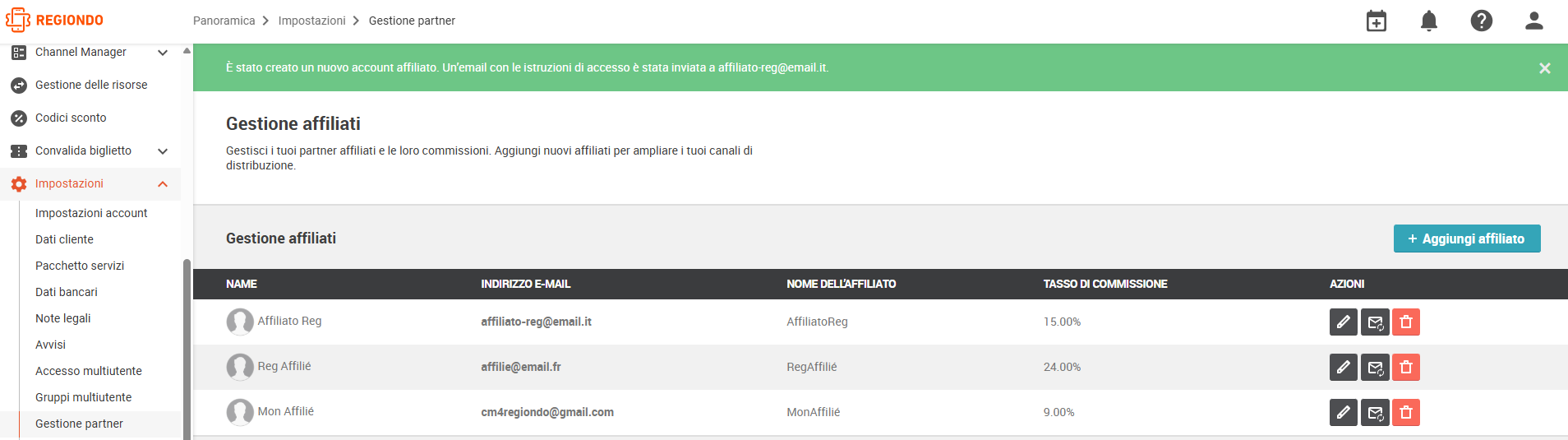Image resolution: width=1568 pixels, height=440 pixels.
Task: Resend email to Reg Affilié
Action: pos(1375,367)
